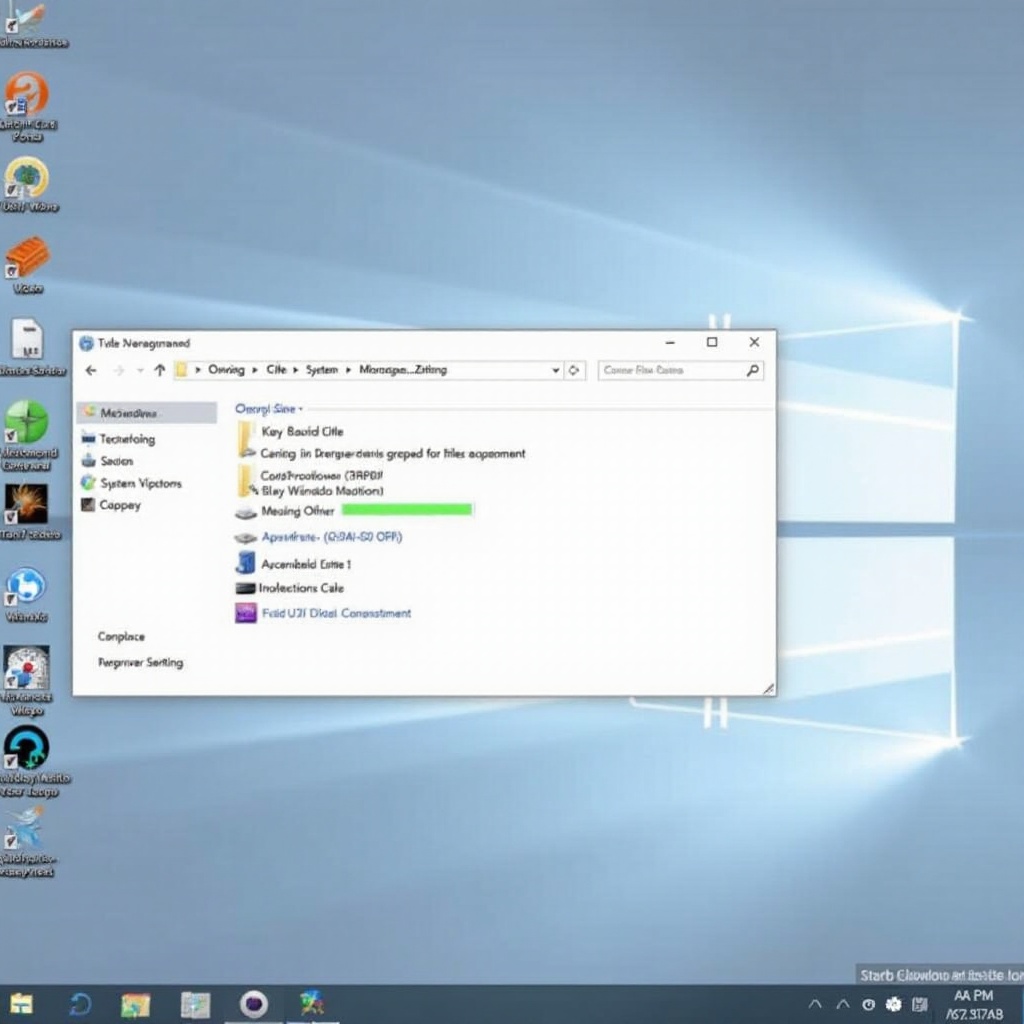
Task: Open the gear icon in system tray
Action: (893, 1004)
